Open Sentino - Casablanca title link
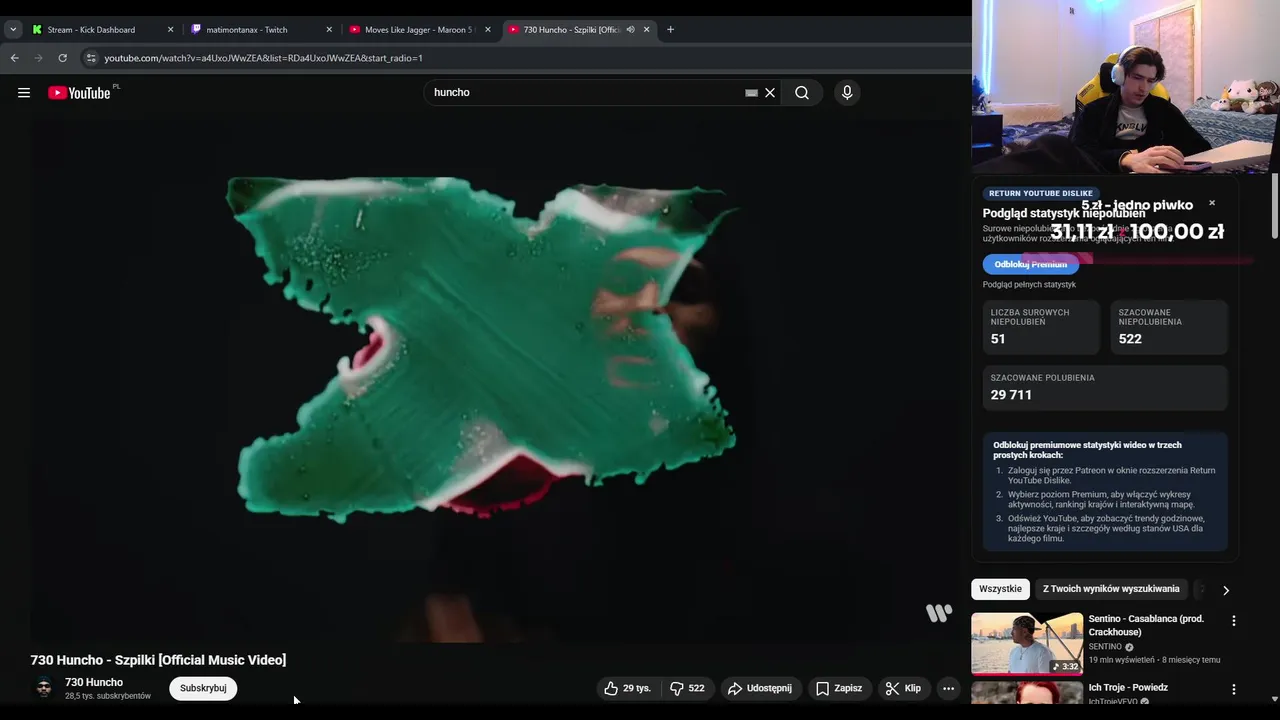The height and width of the screenshot is (720, 1280). pyautogui.click(x=1146, y=625)
